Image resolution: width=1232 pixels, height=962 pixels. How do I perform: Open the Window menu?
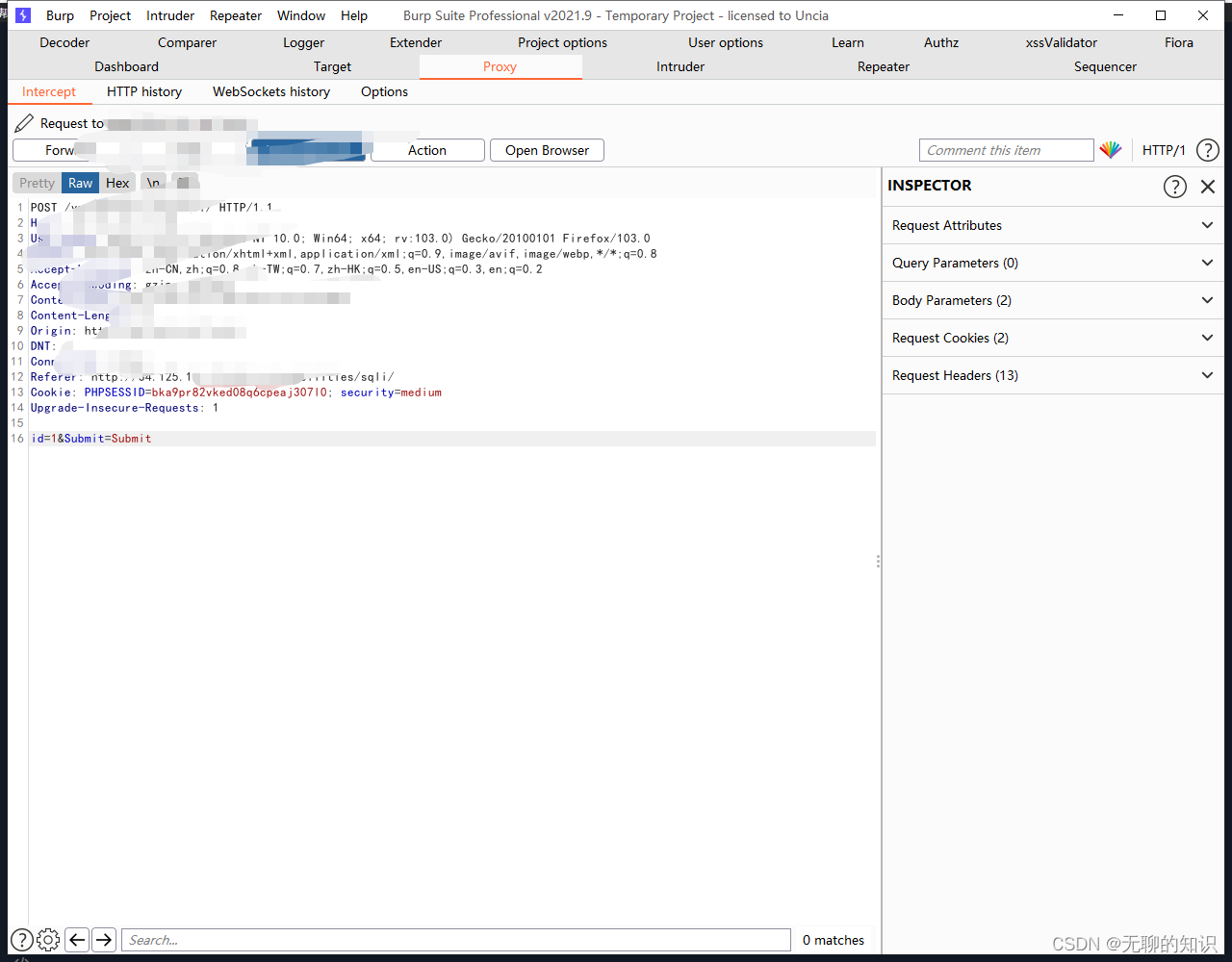click(301, 15)
